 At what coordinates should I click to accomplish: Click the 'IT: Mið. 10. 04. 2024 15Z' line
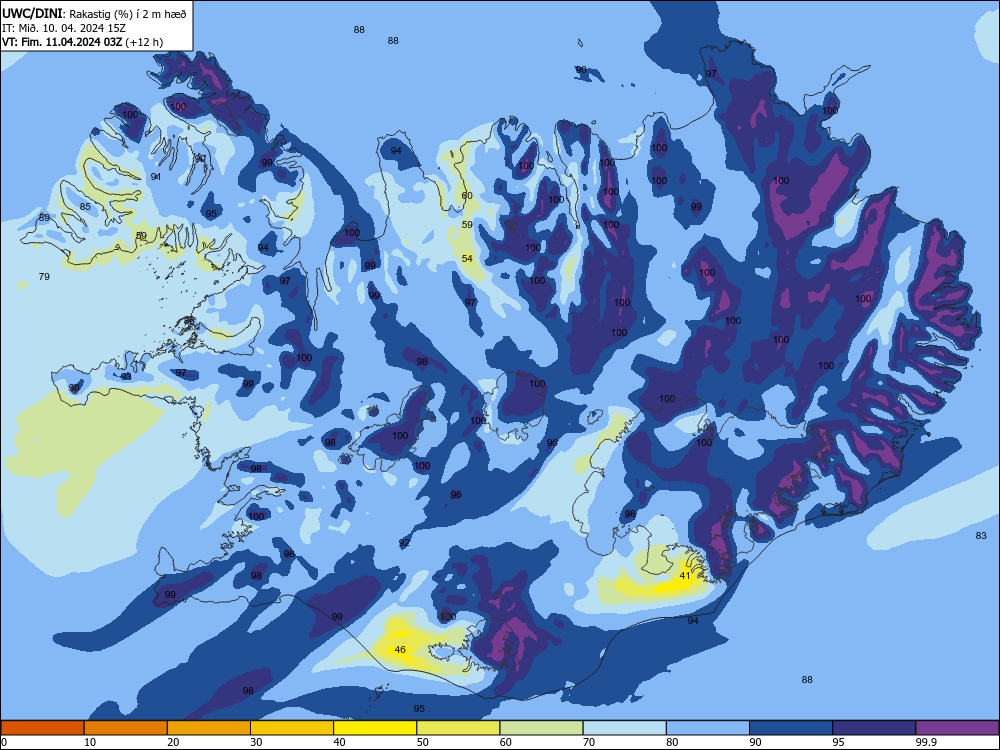coord(64,28)
